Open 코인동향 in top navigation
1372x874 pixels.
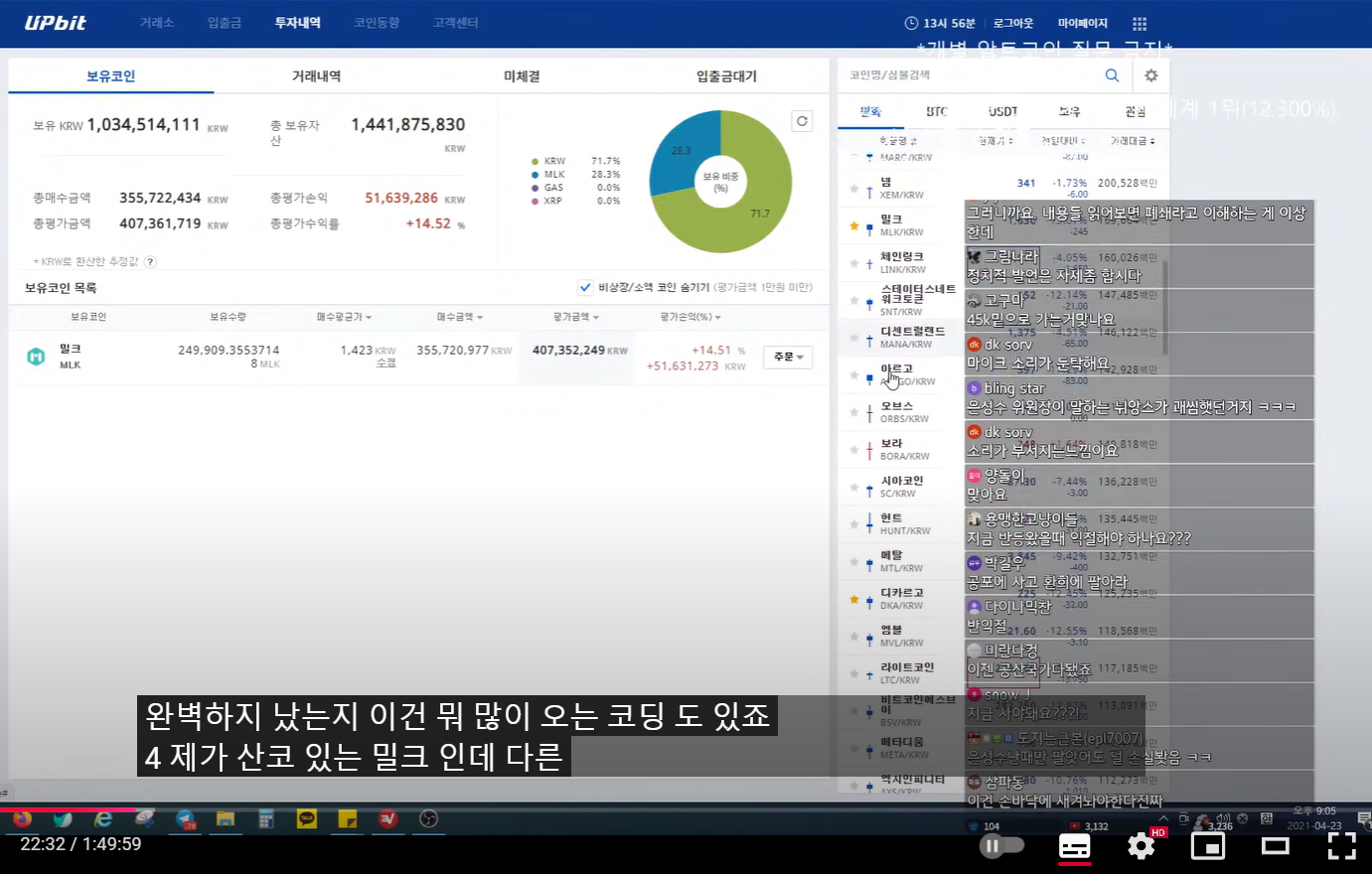(x=377, y=23)
